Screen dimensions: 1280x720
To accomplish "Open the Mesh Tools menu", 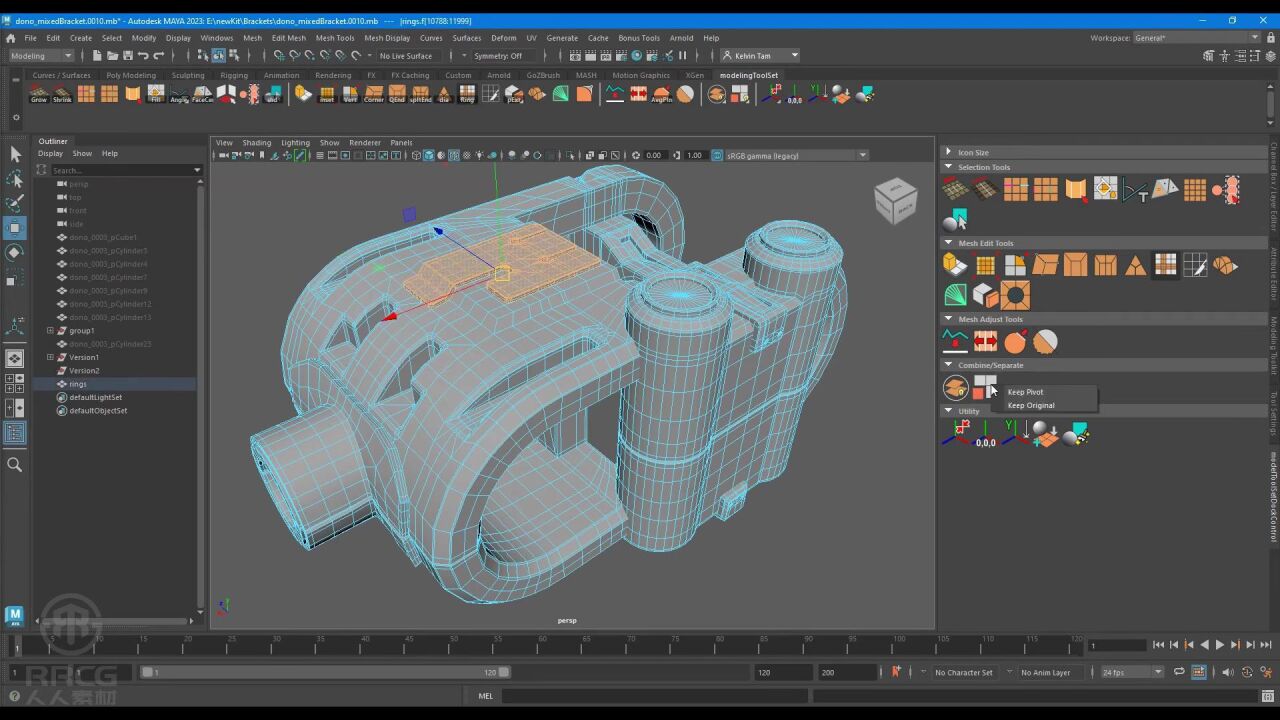I will 335,38.
